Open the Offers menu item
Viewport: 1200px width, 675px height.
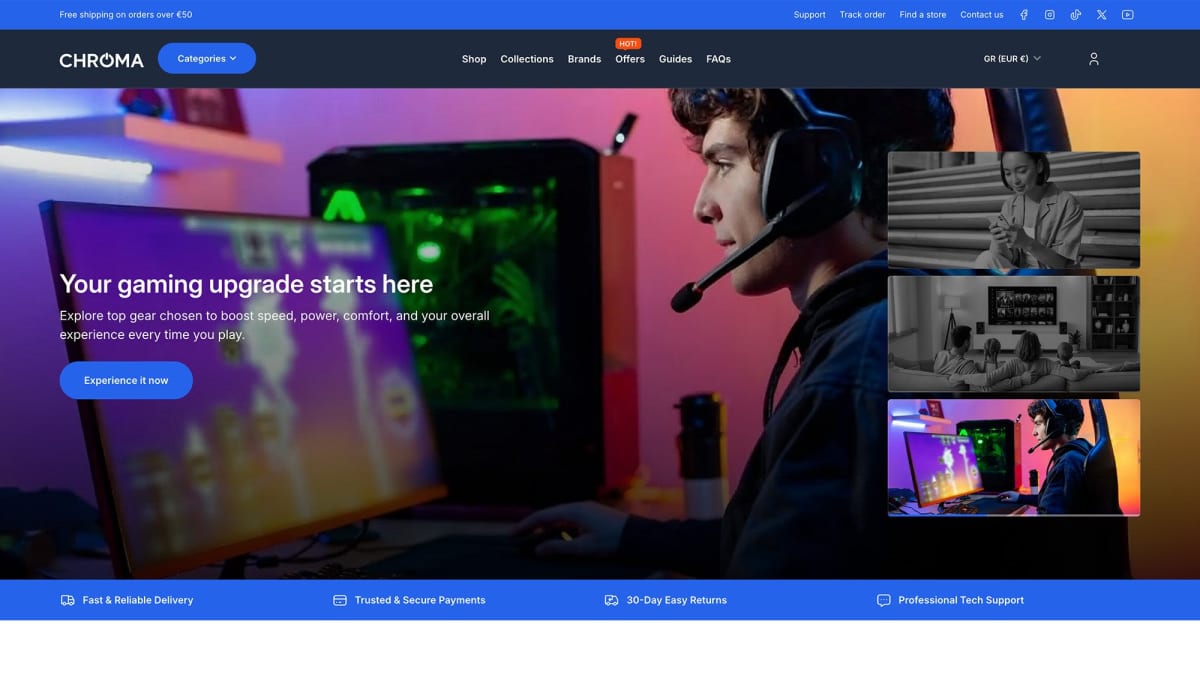(x=629, y=59)
